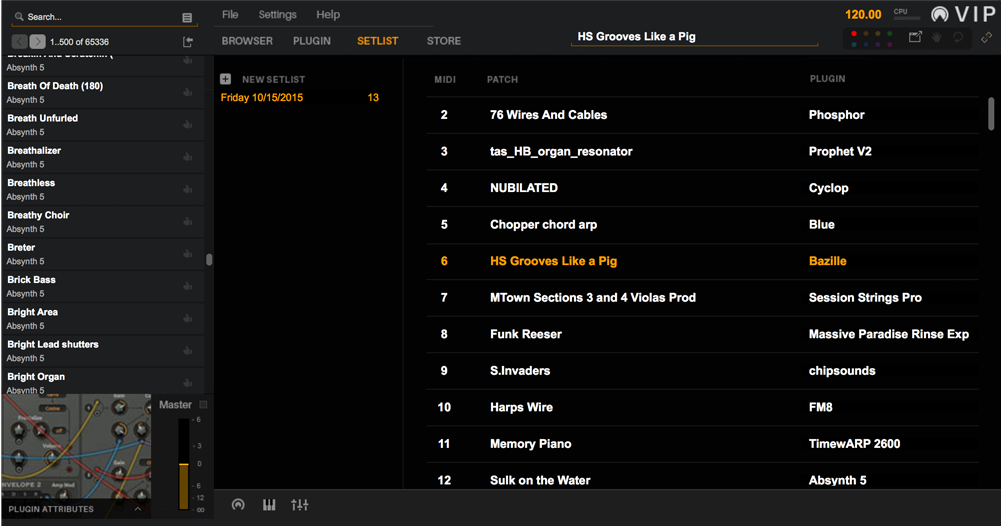Click the setlist table vertical scrollbar
The width and height of the screenshot is (1001, 527).
pos(991,114)
